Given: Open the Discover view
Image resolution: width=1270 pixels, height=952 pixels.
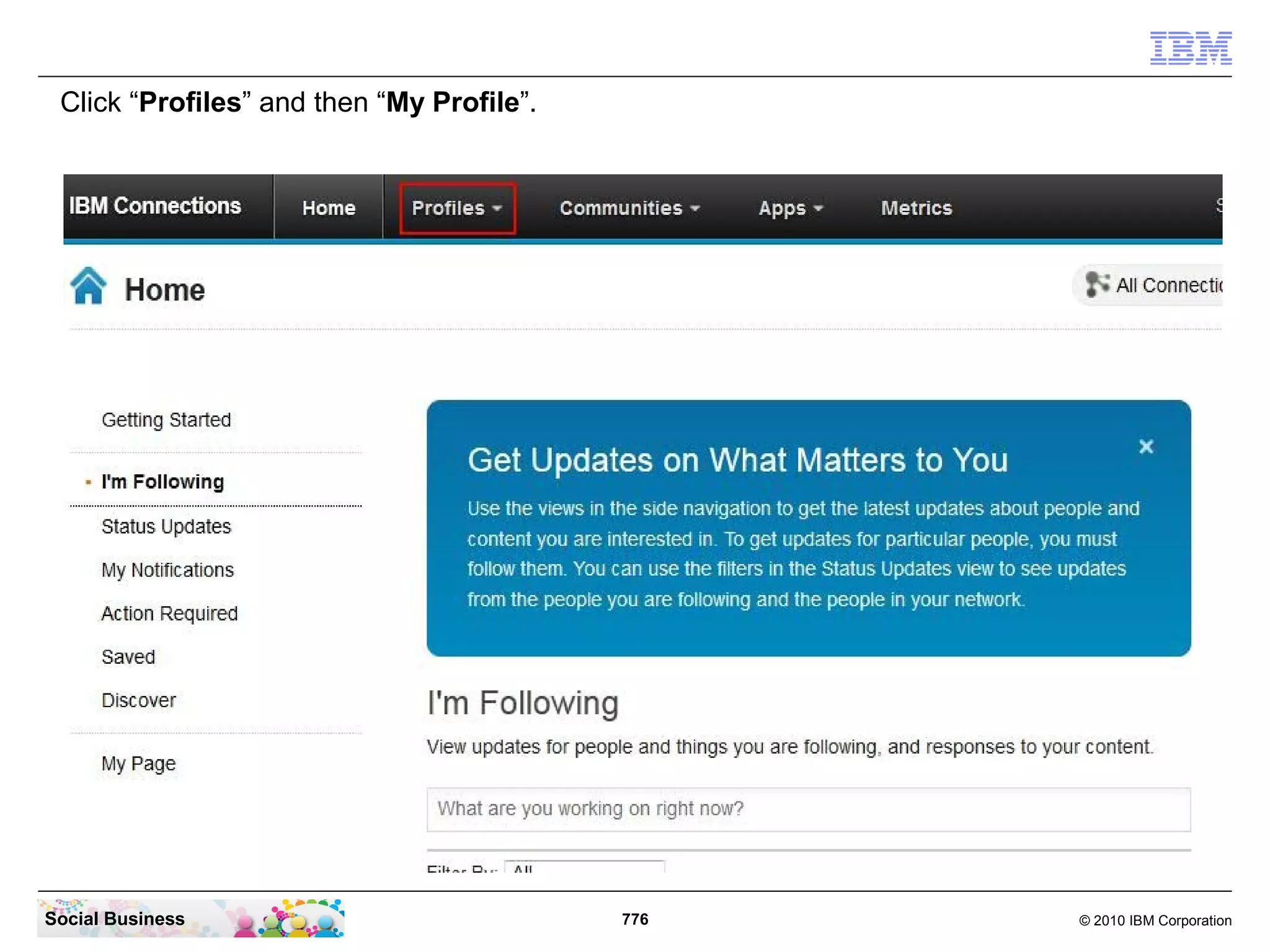Looking at the screenshot, I should point(138,700).
